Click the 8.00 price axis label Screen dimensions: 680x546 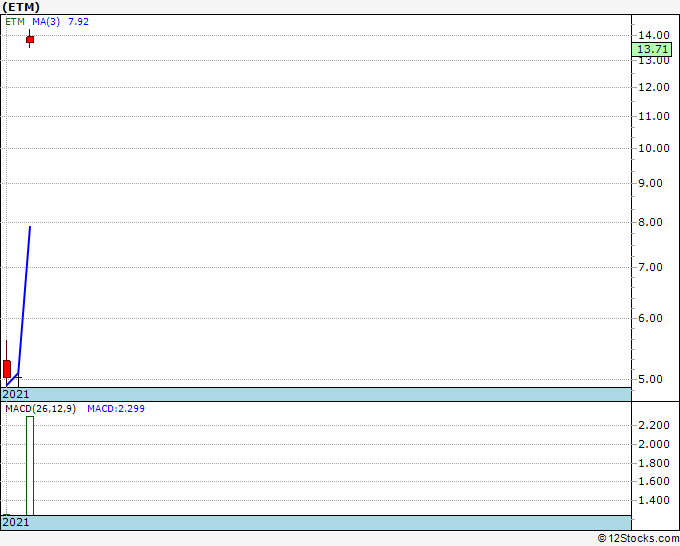click(651, 222)
